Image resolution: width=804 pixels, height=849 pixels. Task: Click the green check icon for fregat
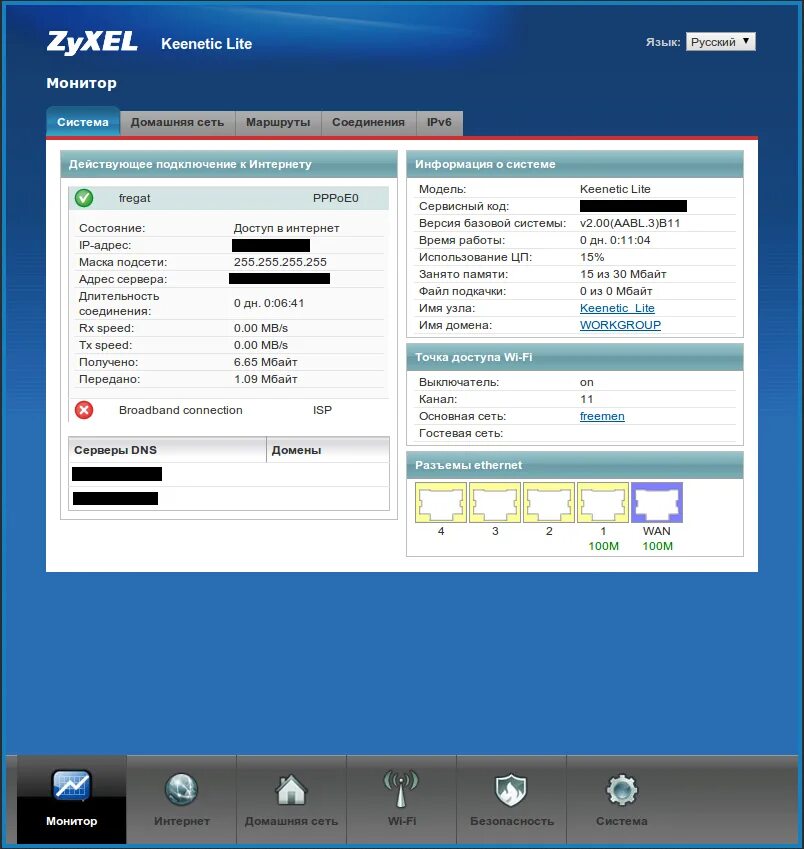tap(84, 198)
